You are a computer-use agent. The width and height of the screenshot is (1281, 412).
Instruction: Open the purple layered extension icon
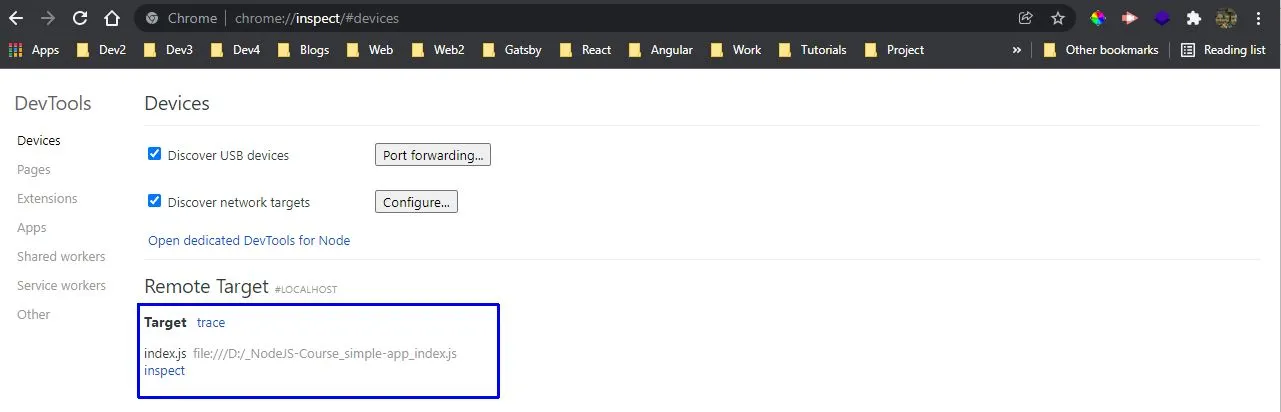(1161, 18)
